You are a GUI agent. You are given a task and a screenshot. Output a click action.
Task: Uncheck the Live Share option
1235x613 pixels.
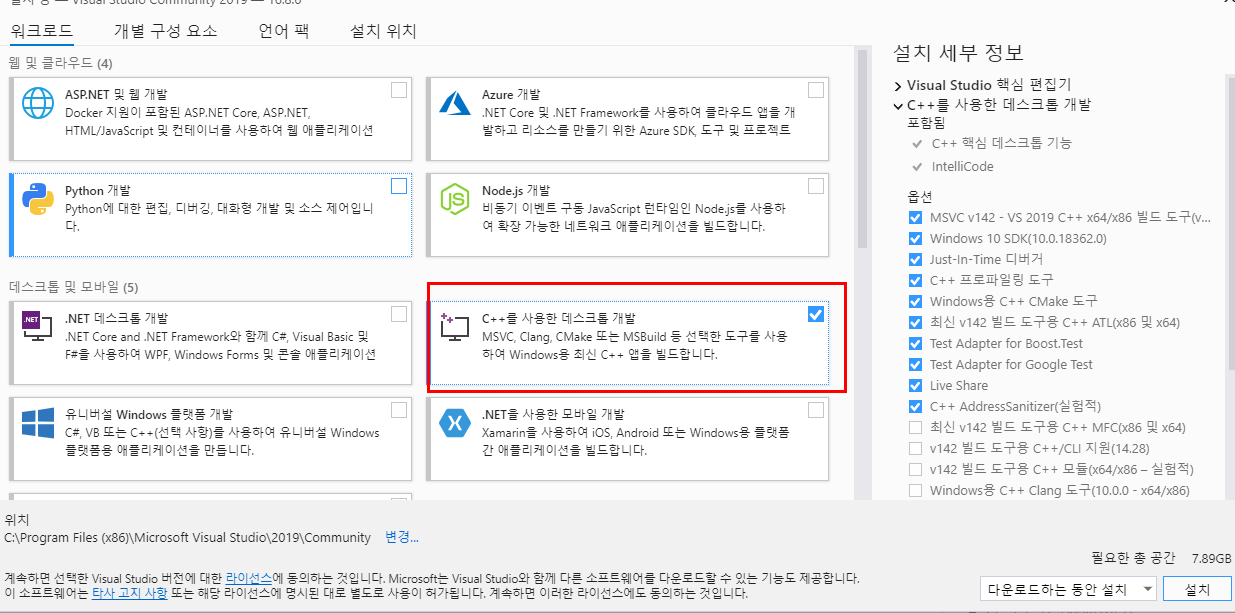tap(915, 385)
